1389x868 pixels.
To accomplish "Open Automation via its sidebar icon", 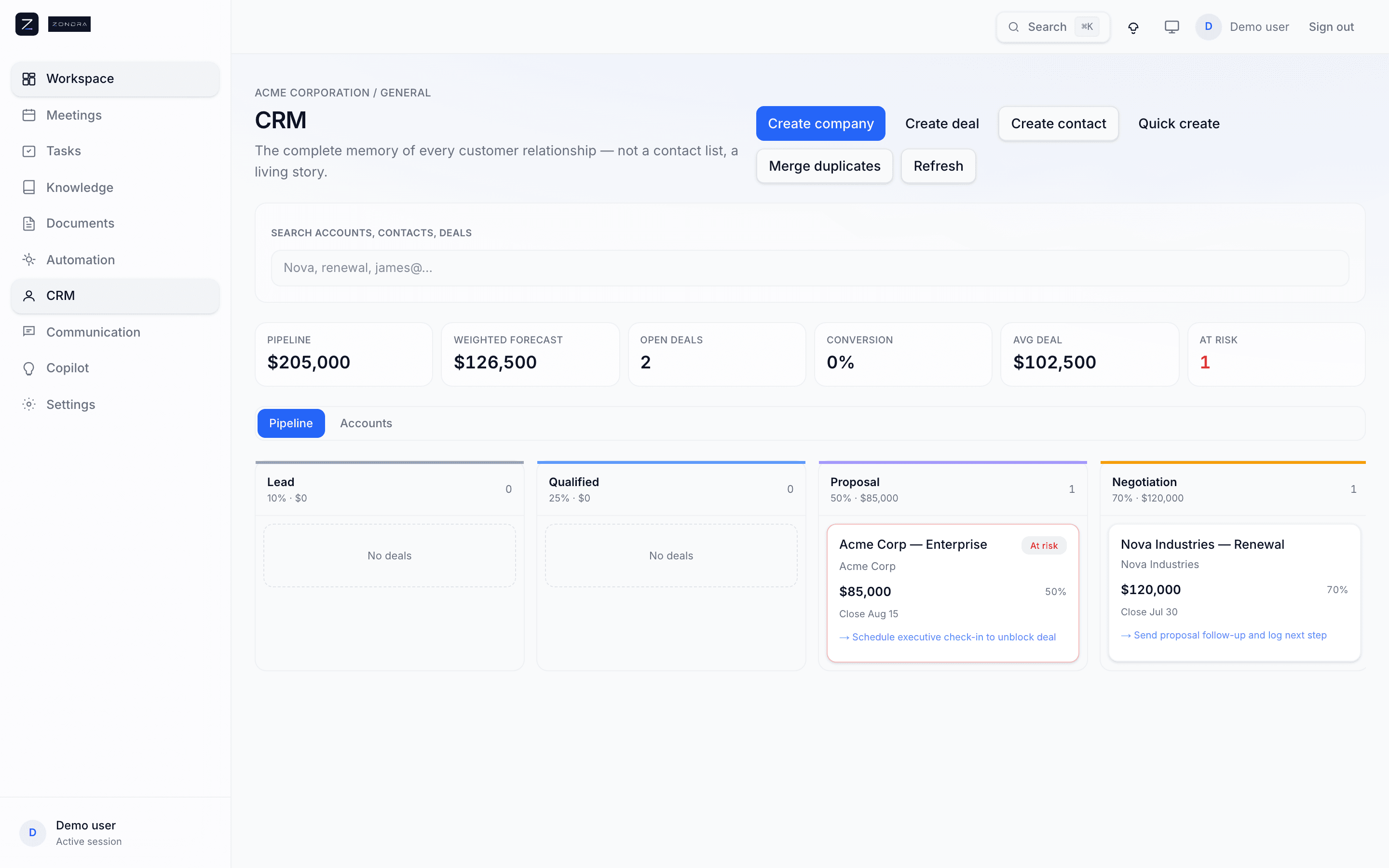I will click(29, 259).
